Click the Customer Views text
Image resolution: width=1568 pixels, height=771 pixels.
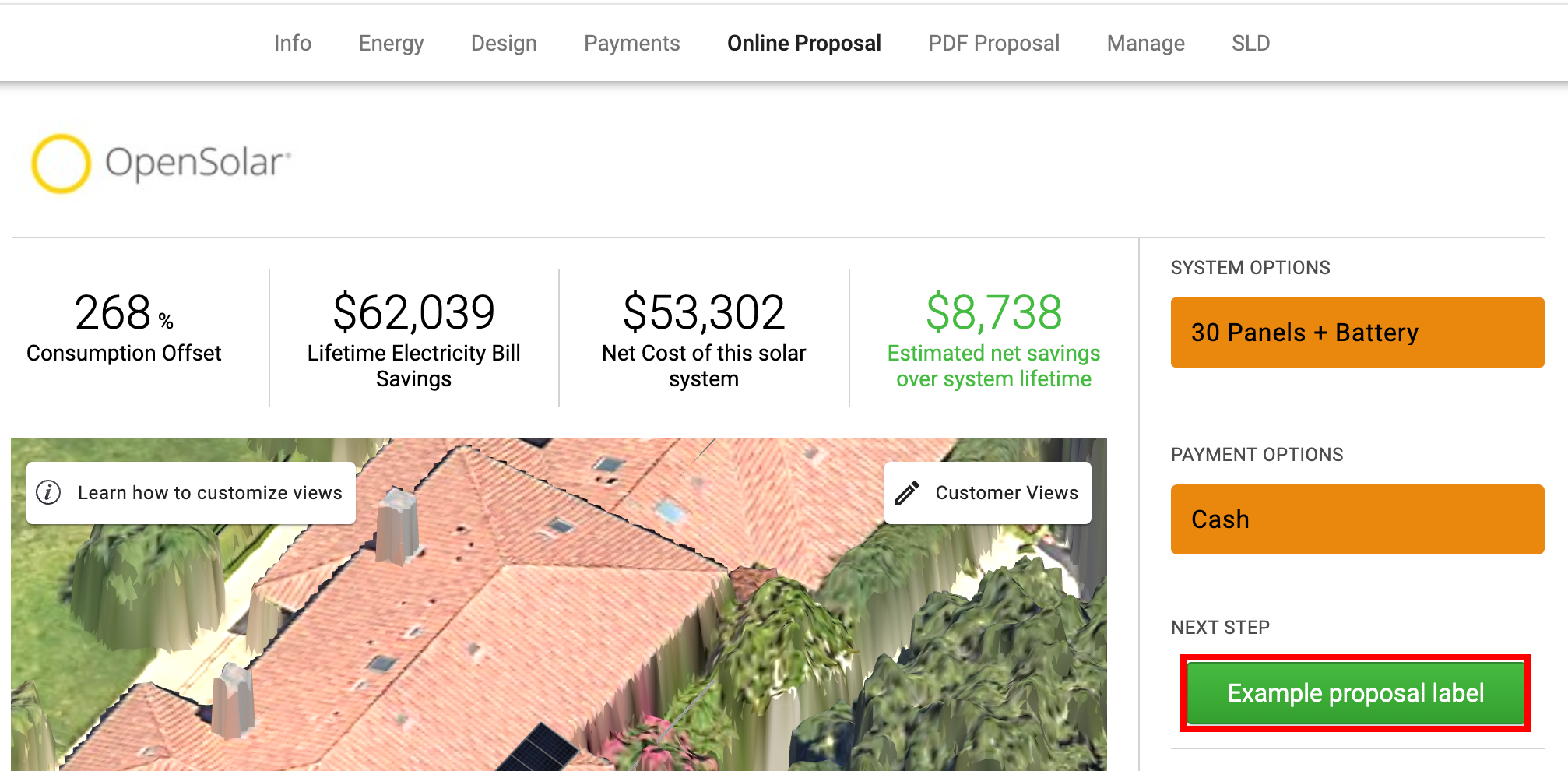coord(1007,493)
